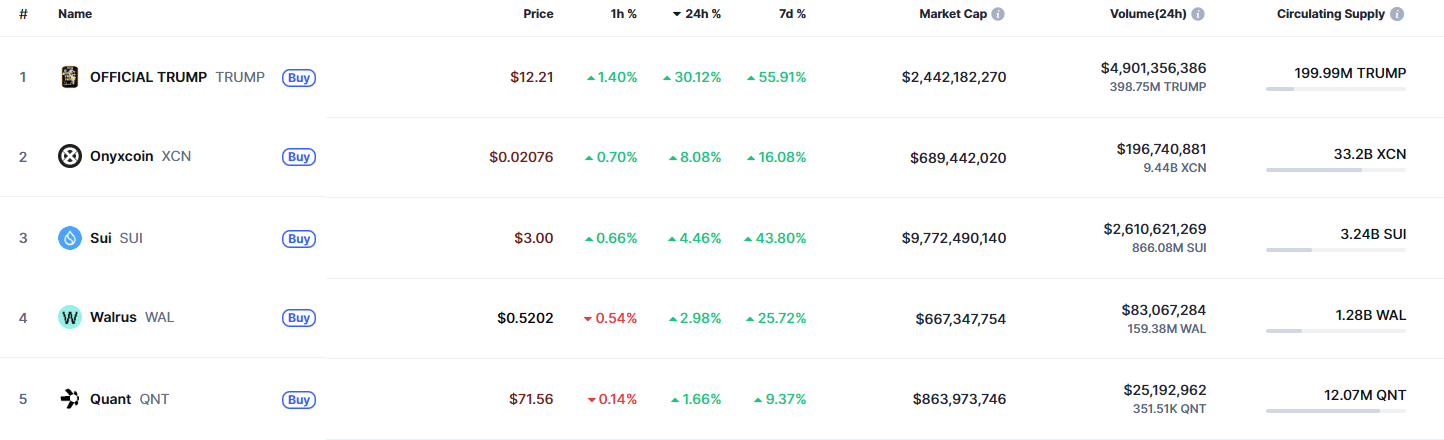
Task: Click the Quant QNT logo icon
Action: 70,399
